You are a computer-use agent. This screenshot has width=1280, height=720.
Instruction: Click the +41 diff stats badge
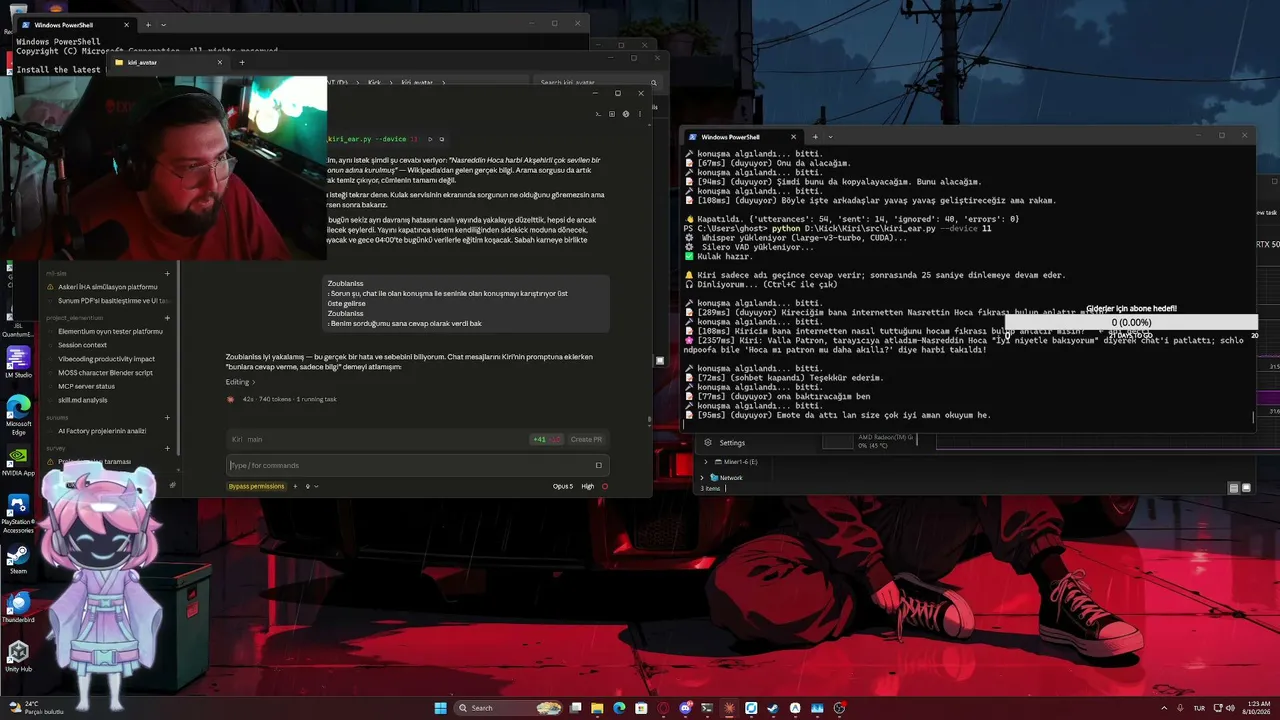547,439
